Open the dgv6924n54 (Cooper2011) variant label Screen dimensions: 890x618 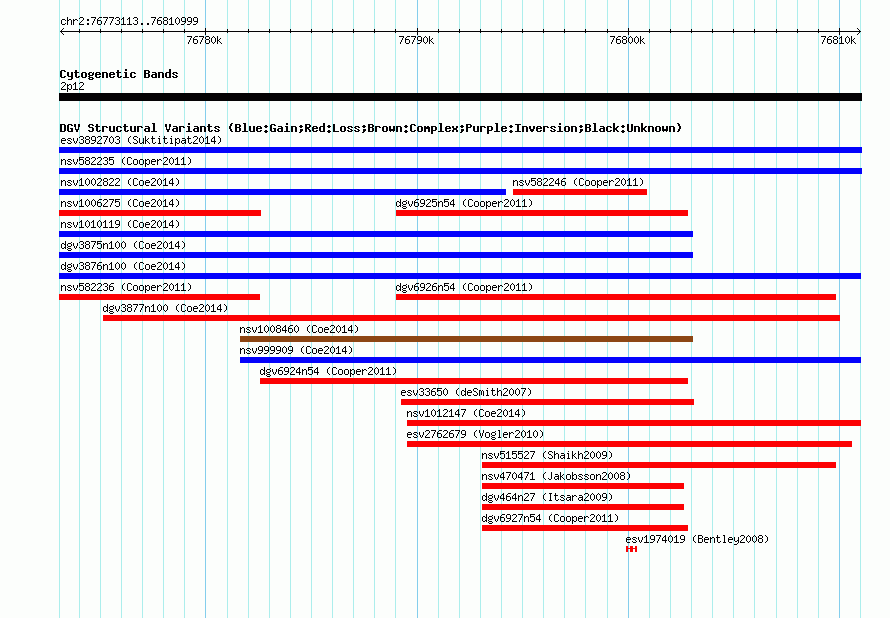coord(328,371)
